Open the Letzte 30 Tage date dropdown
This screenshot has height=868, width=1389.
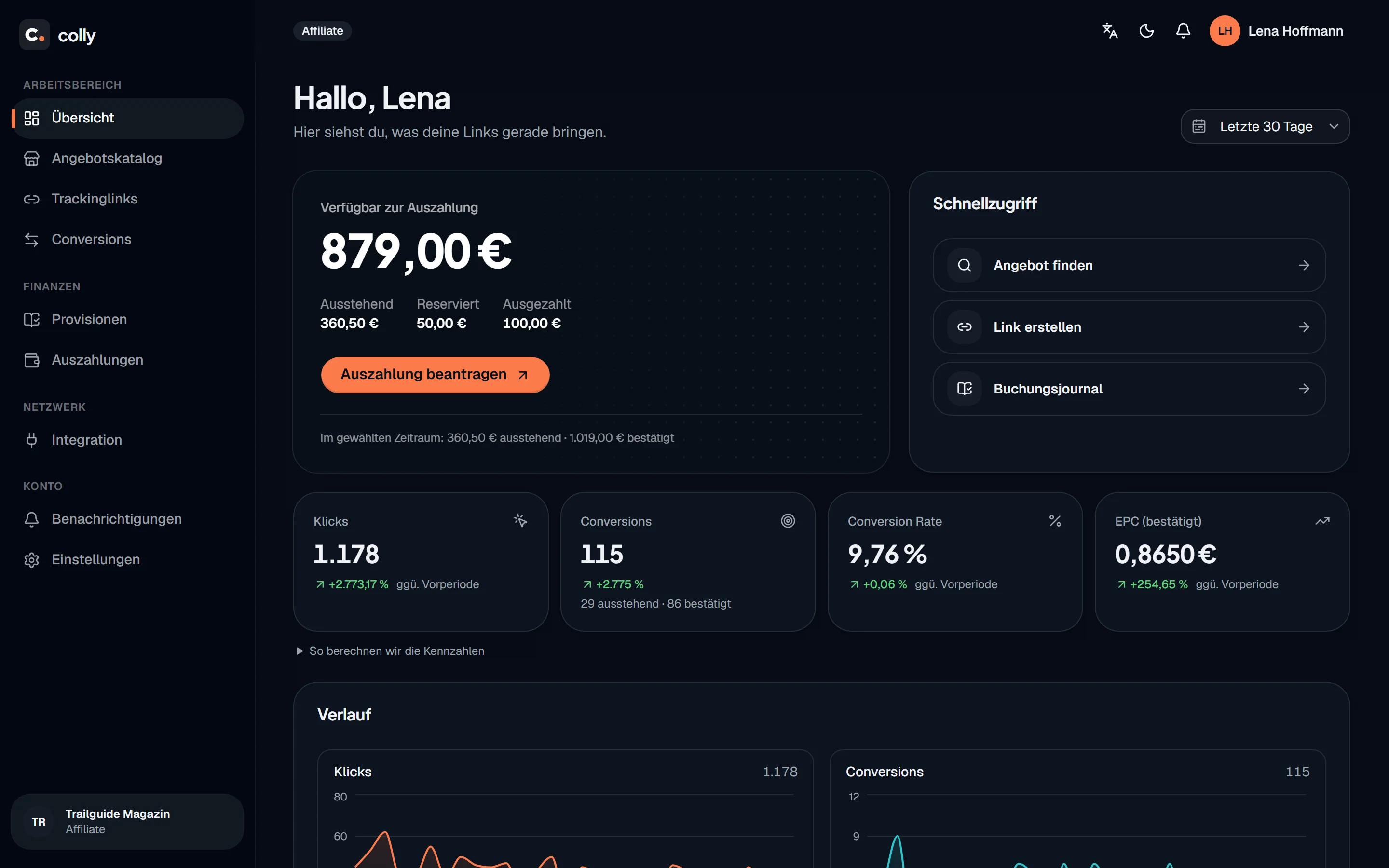(1265, 126)
